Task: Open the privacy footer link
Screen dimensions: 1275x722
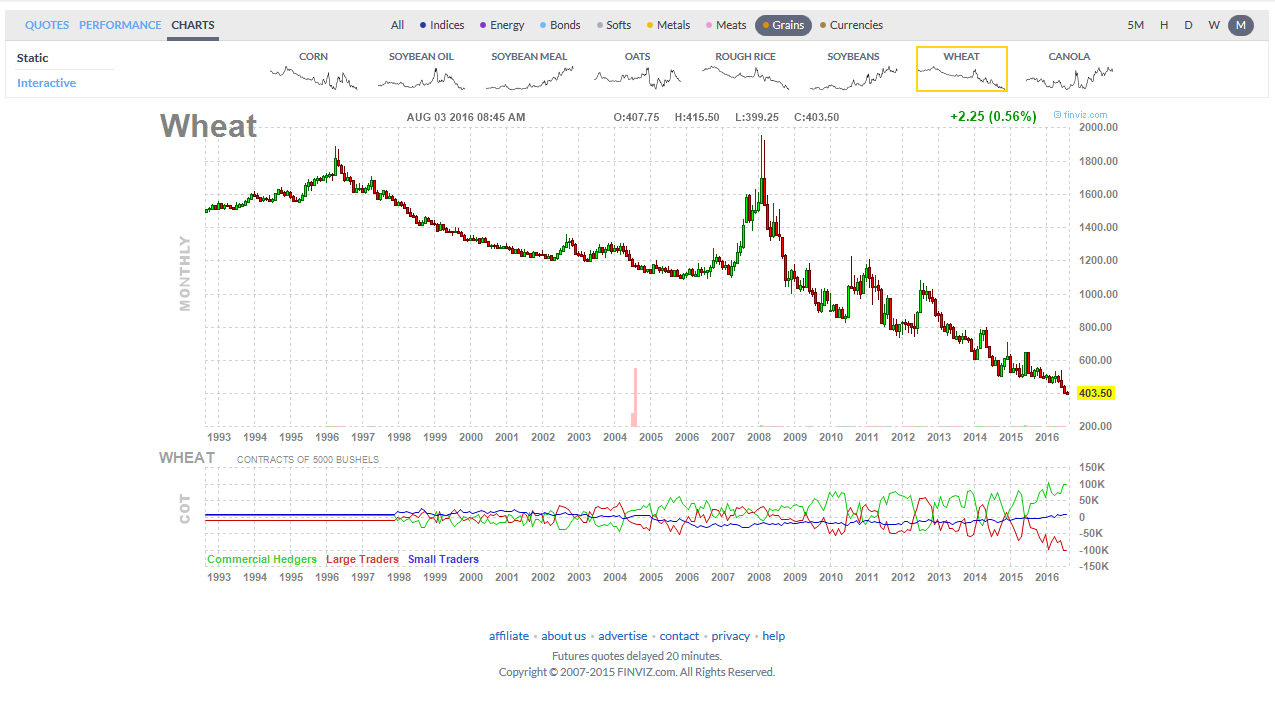Action: tap(730, 636)
